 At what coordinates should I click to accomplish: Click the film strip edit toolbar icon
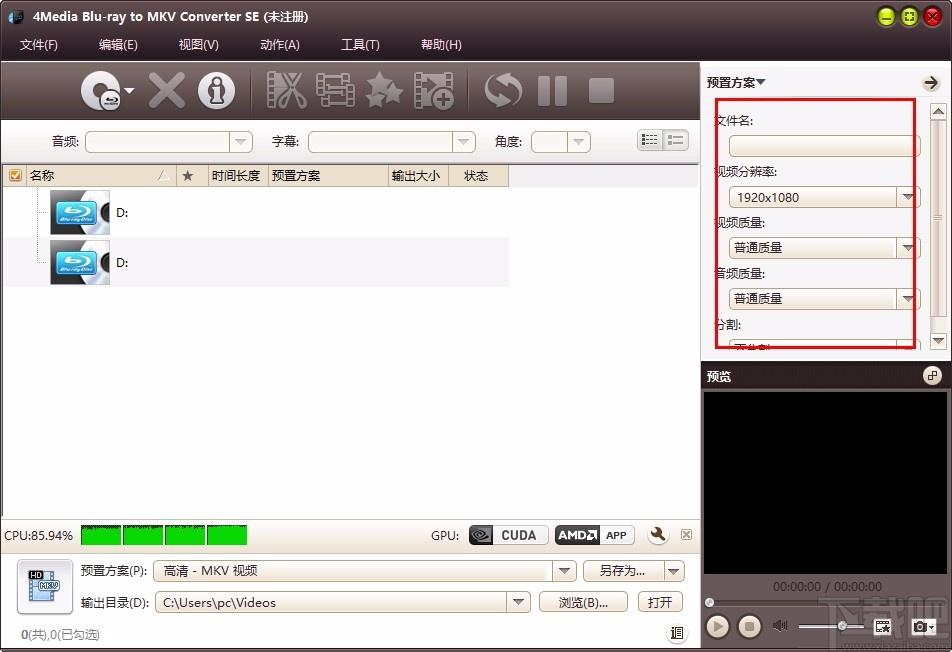[x=335, y=90]
